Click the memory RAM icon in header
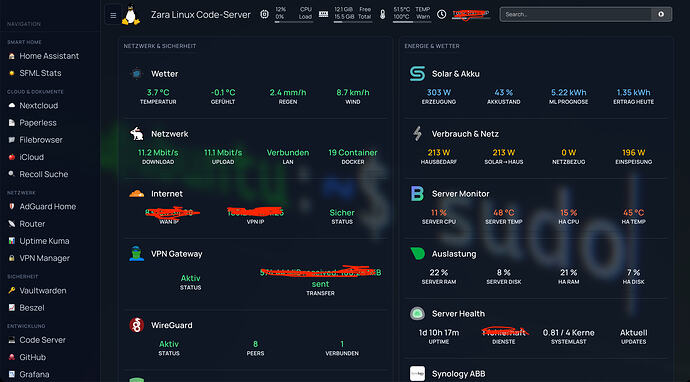The image size is (690, 382). click(x=323, y=14)
